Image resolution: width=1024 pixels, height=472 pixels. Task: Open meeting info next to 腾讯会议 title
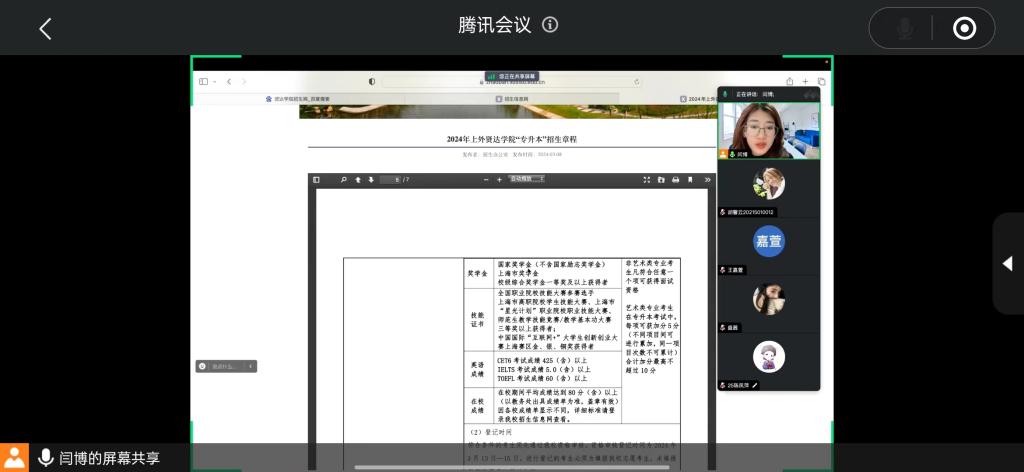coord(550,25)
